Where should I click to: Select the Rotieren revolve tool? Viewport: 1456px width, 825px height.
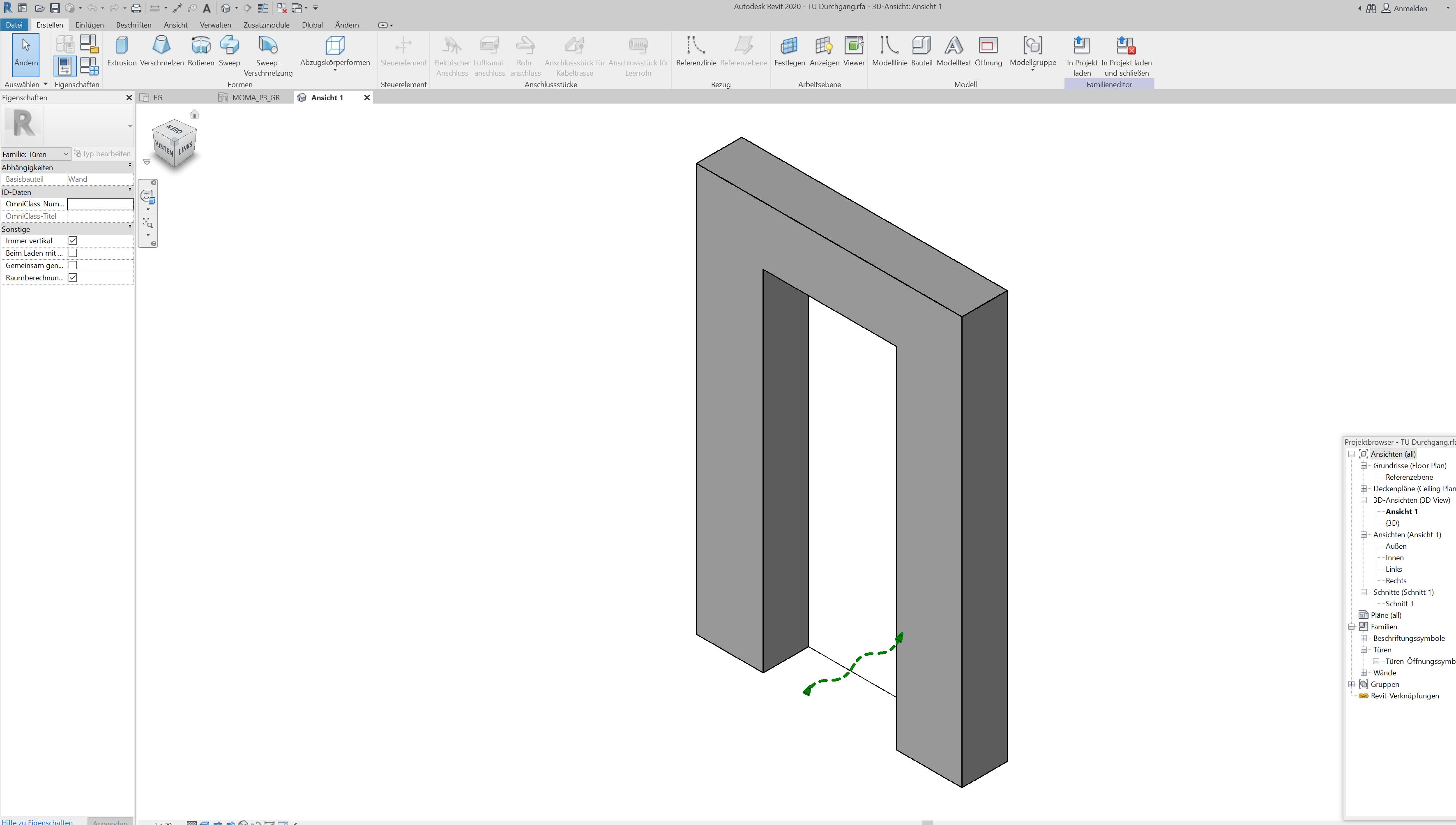[200, 51]
